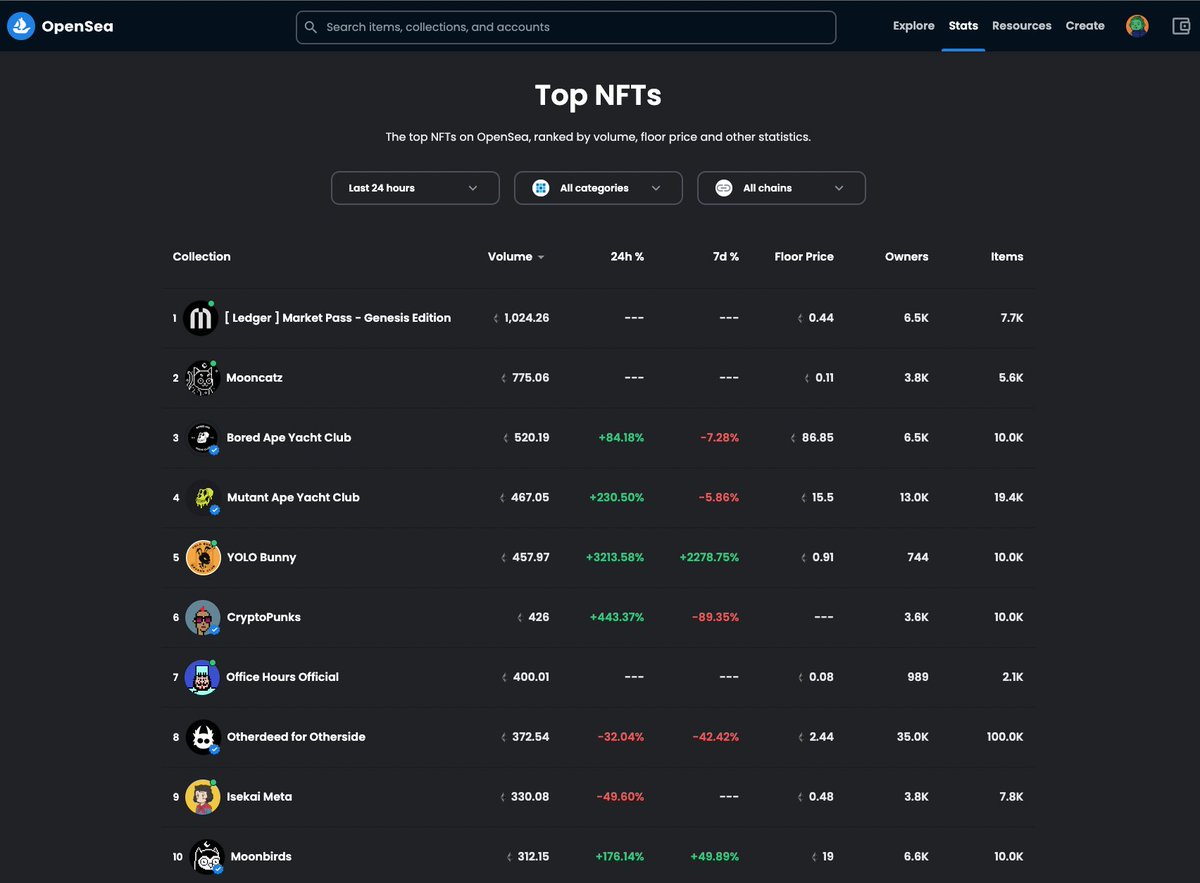
Task: Open the Explore menu
Action: (x=914, y=26)
